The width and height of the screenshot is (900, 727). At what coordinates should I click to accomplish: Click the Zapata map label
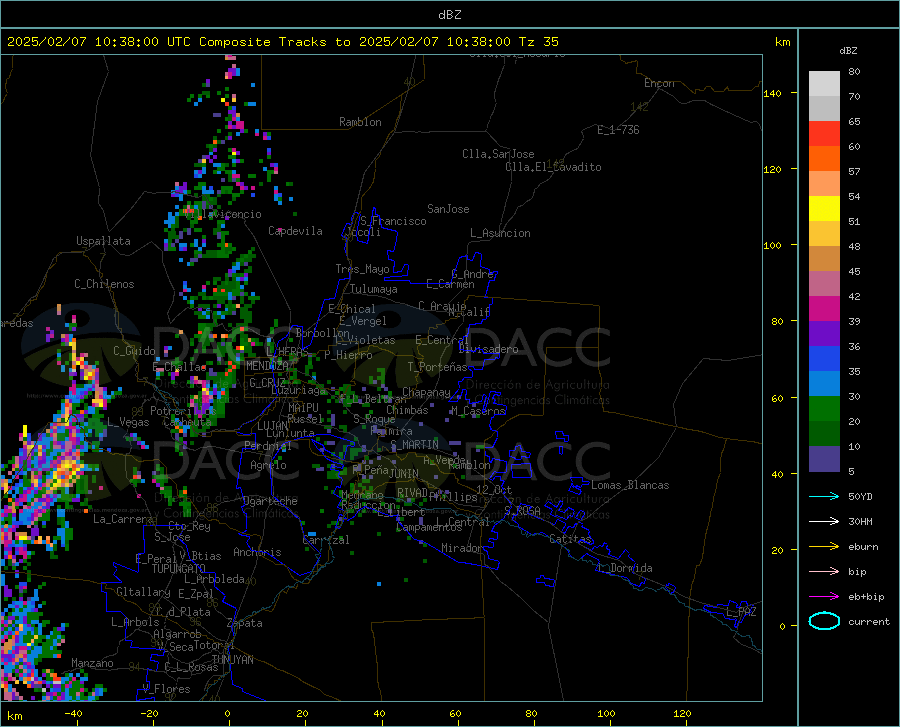(x=245, y=623)
